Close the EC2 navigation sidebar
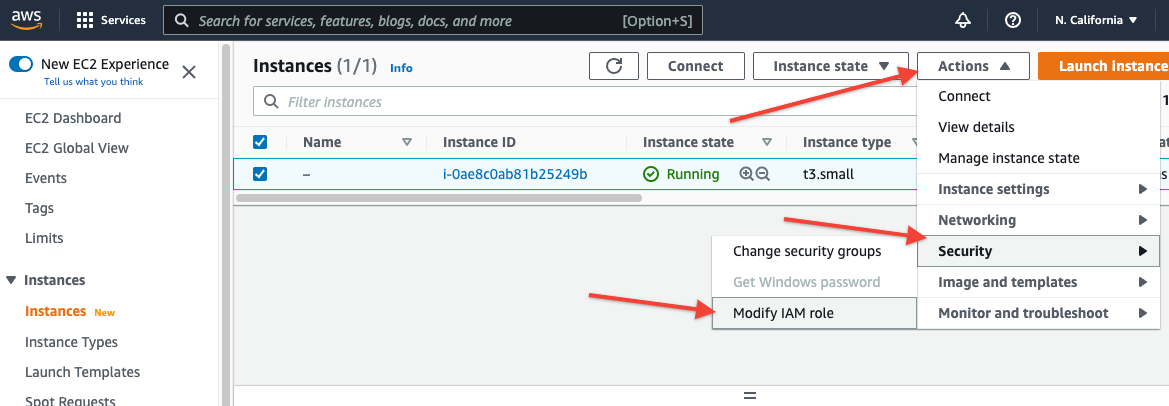1169x406 pixels. click(189, 72)
